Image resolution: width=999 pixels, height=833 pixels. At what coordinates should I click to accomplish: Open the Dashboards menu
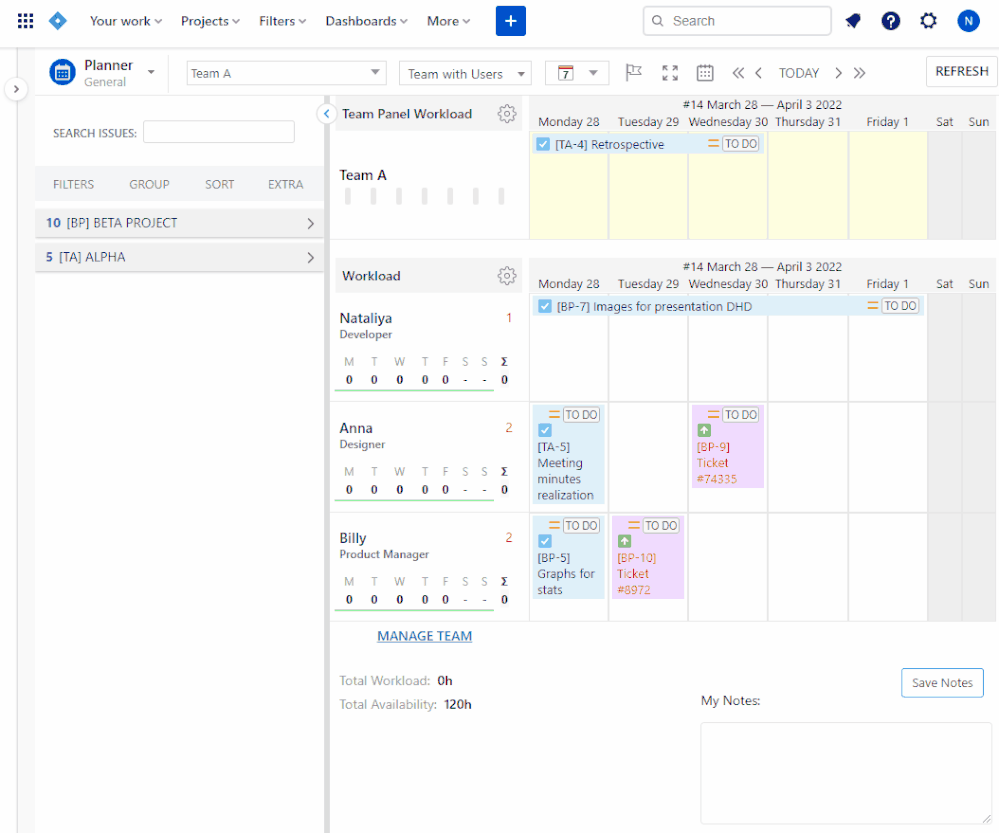click(366, 21)
